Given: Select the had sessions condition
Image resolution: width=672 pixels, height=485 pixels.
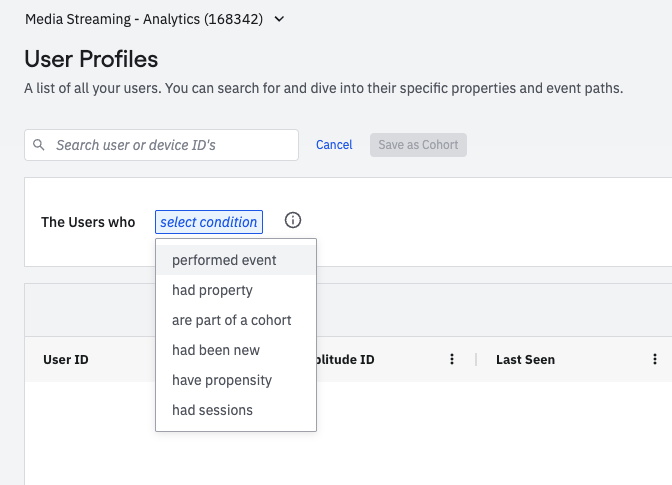Looking at the screenshot, I should pos(212,410).
